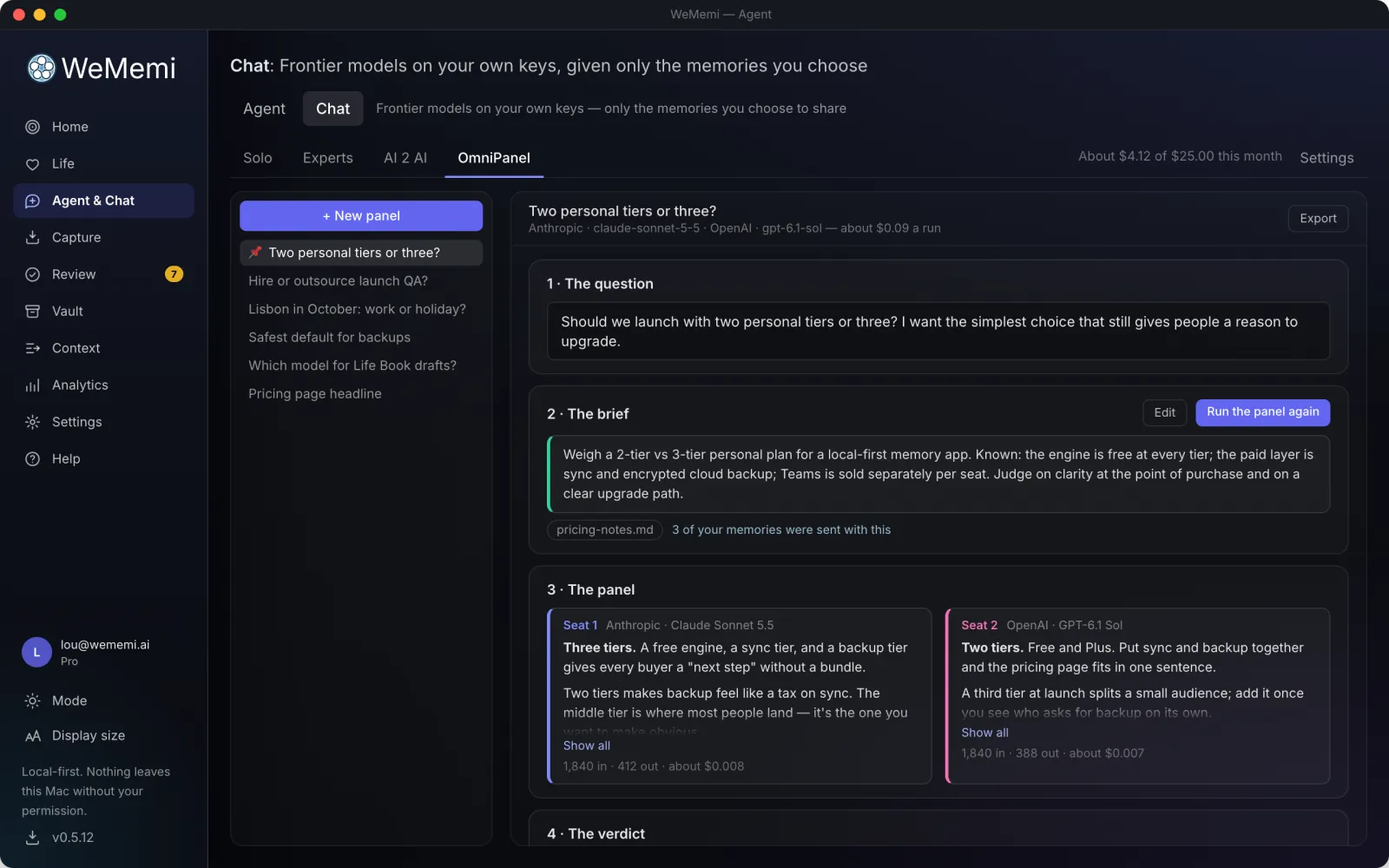Viewport: 1389px width, 868px height.
Task: Open the 'Pricing page headline' panel
Action: pos(361,394)
